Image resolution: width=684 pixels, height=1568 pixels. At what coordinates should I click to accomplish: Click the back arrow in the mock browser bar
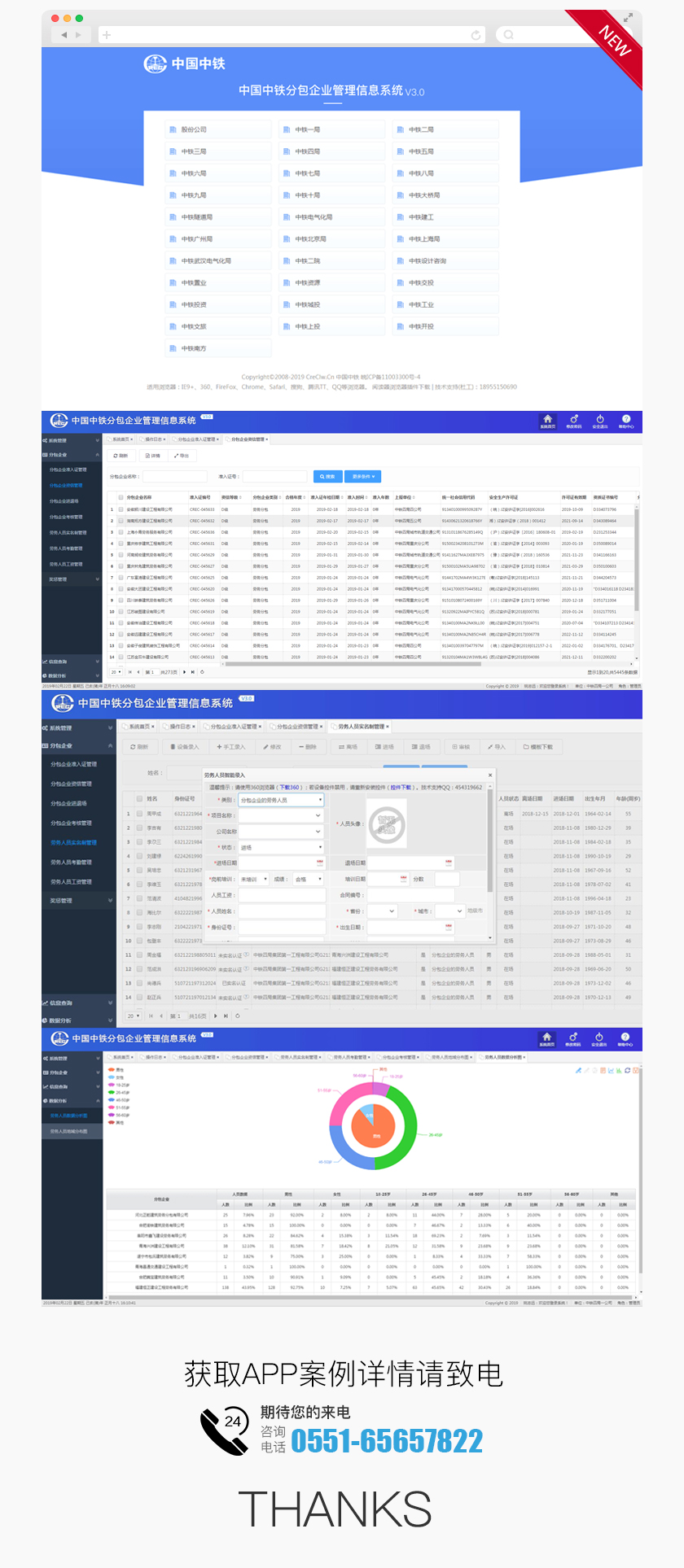(x=64, y=35)
